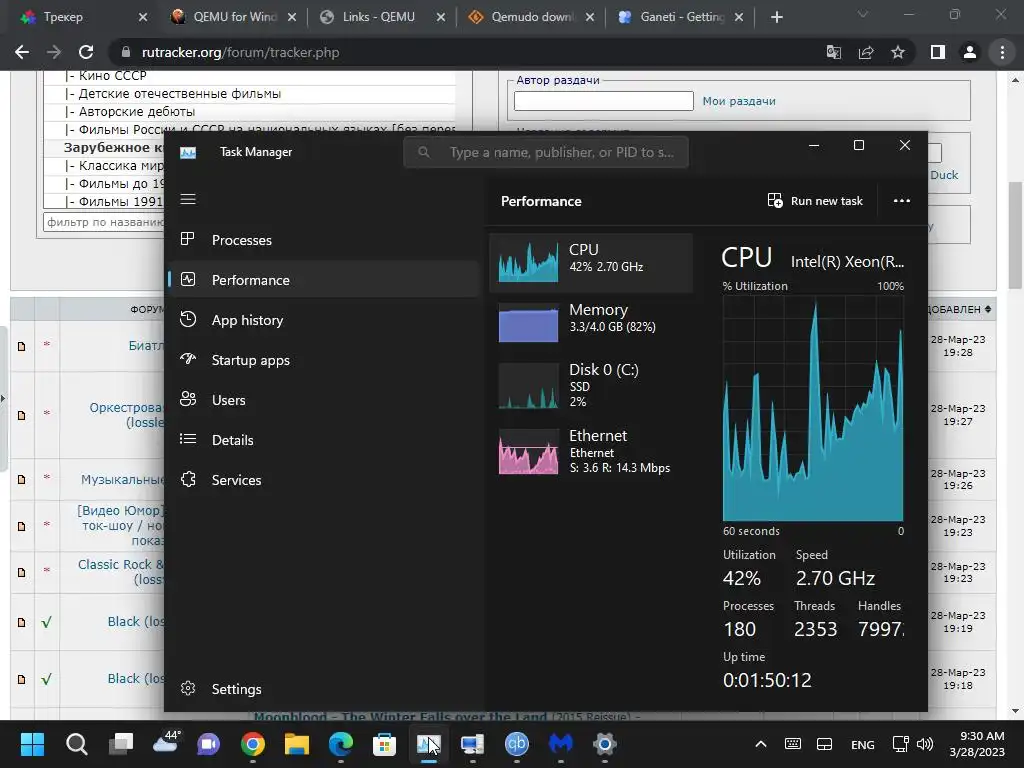Select the Performance page in Task Manager
The height and width of the screenshot is (768, 1024).
pyautogui.click(x=324, y=280)
